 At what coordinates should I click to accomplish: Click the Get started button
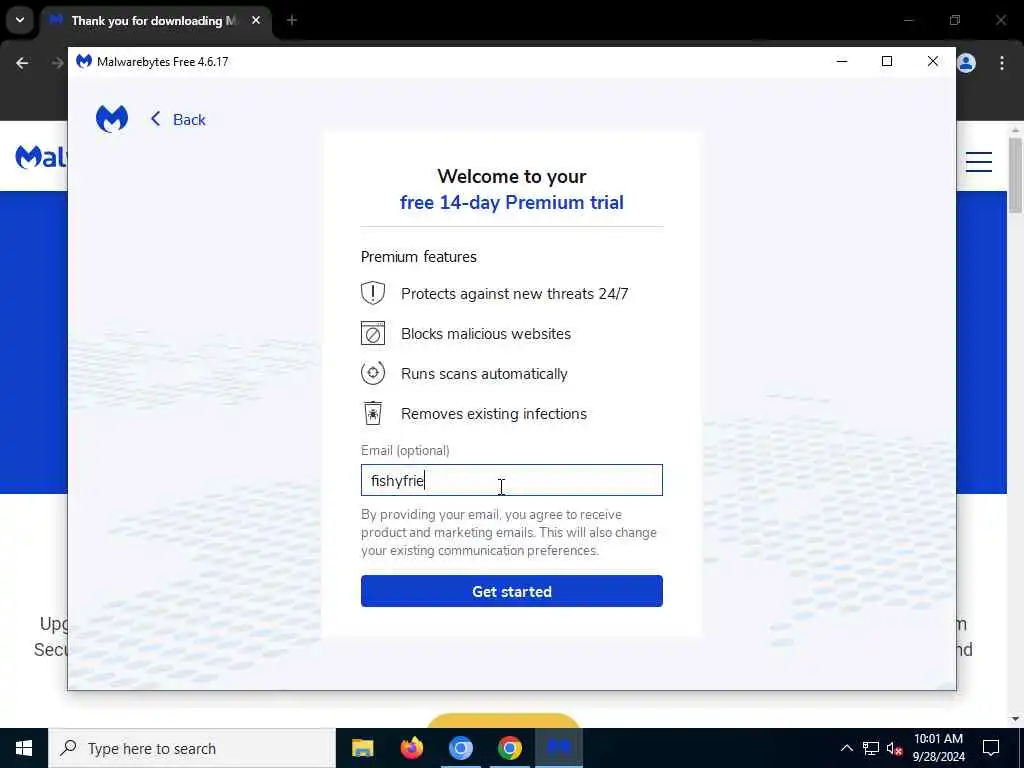pos(512,591)
